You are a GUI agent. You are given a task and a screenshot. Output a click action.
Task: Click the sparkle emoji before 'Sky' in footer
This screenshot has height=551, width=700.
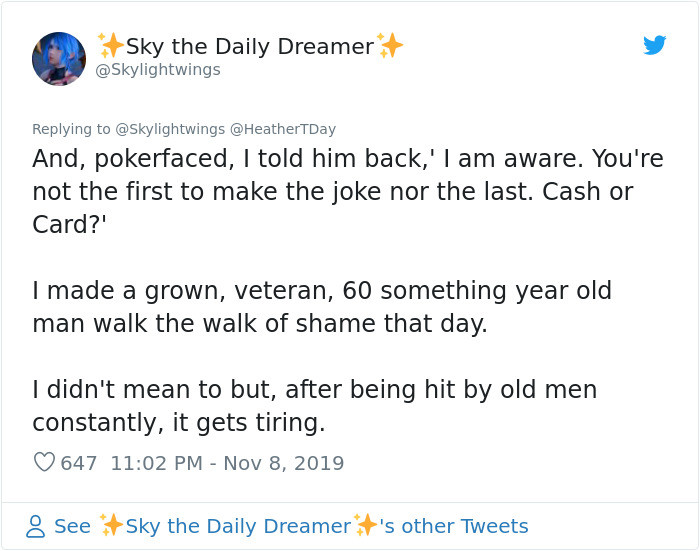click(x=111, y=526)
